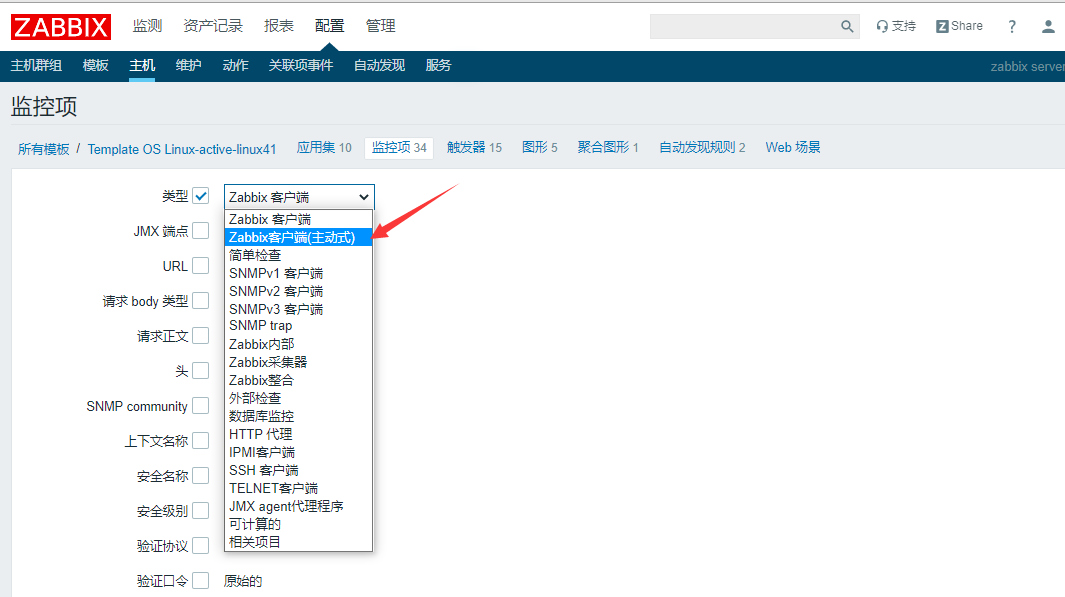Click the Share button

(x=959, y=26)
